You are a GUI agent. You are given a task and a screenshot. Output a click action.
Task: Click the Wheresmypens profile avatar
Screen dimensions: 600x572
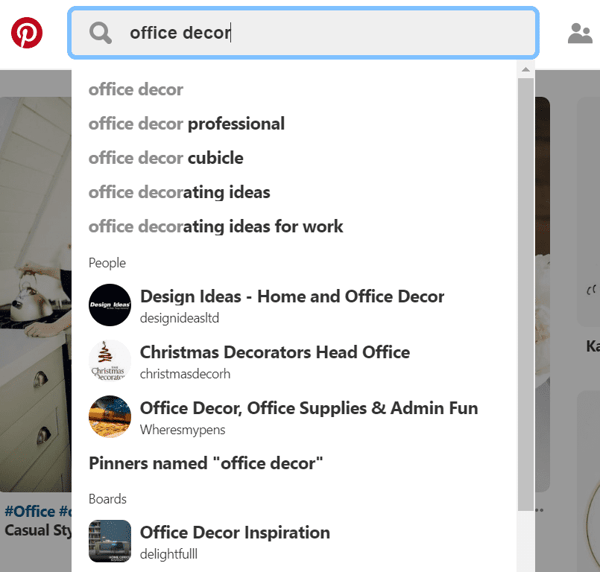pyautogui.click(x=110, y=417)
